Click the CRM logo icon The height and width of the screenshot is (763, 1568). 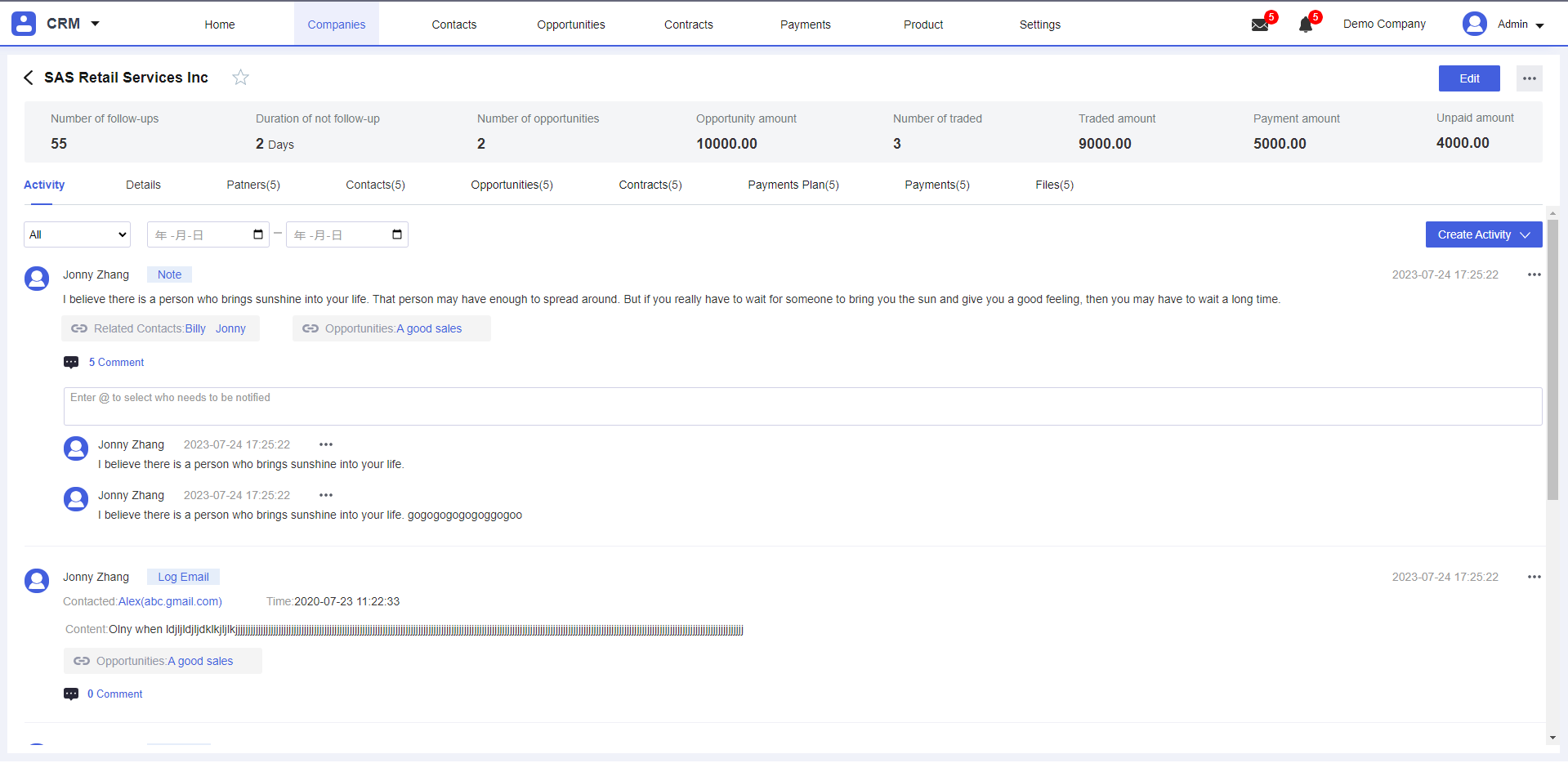pos(24,24)
